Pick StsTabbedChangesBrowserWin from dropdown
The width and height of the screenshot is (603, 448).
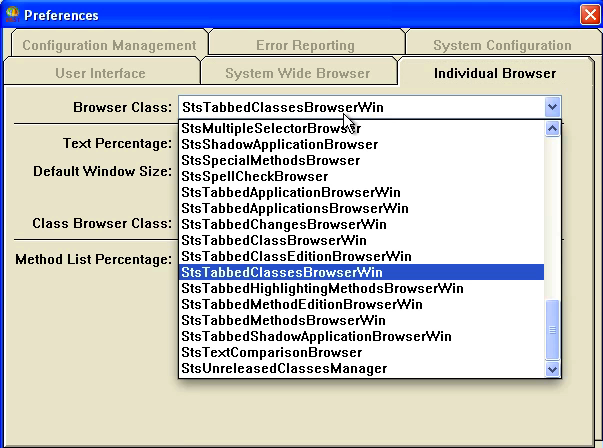pyautogui.click(x=362, y=225)
